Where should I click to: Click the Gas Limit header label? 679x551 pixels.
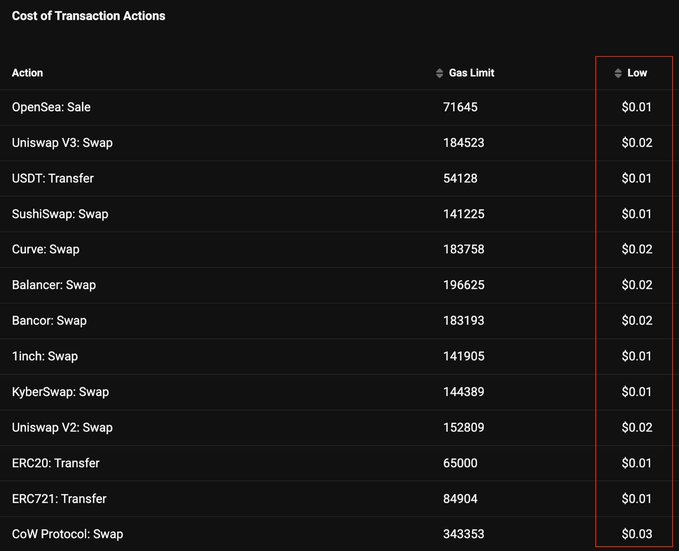471,73
